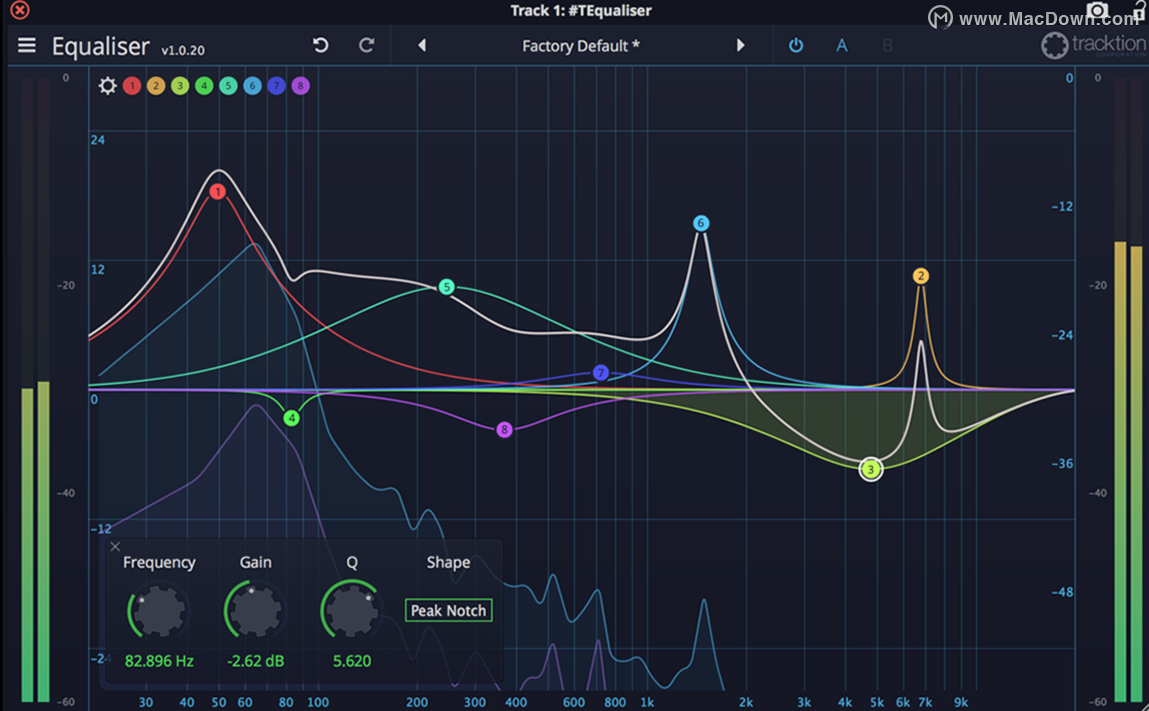Screen dimensions: 1149x711
Task: Go to the next preset arrow
Action: [740, 46]
